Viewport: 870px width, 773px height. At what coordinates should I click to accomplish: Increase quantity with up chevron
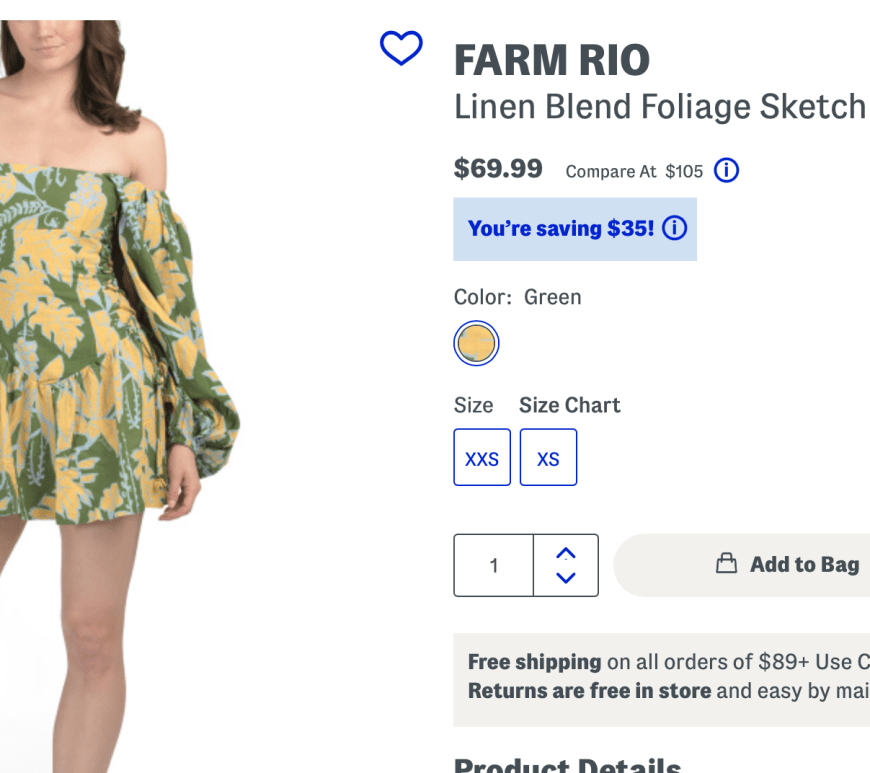pos(566,553)
